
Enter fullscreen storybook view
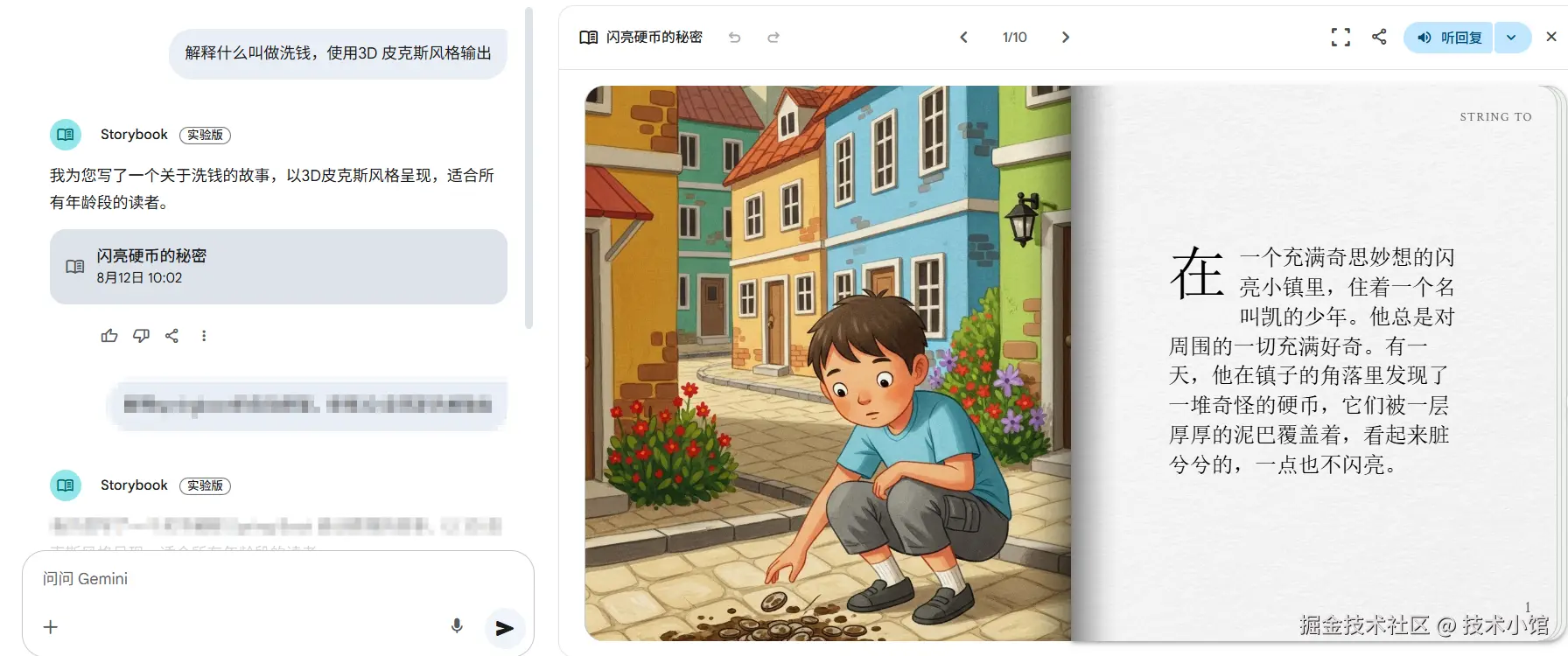click(1340, 37)
